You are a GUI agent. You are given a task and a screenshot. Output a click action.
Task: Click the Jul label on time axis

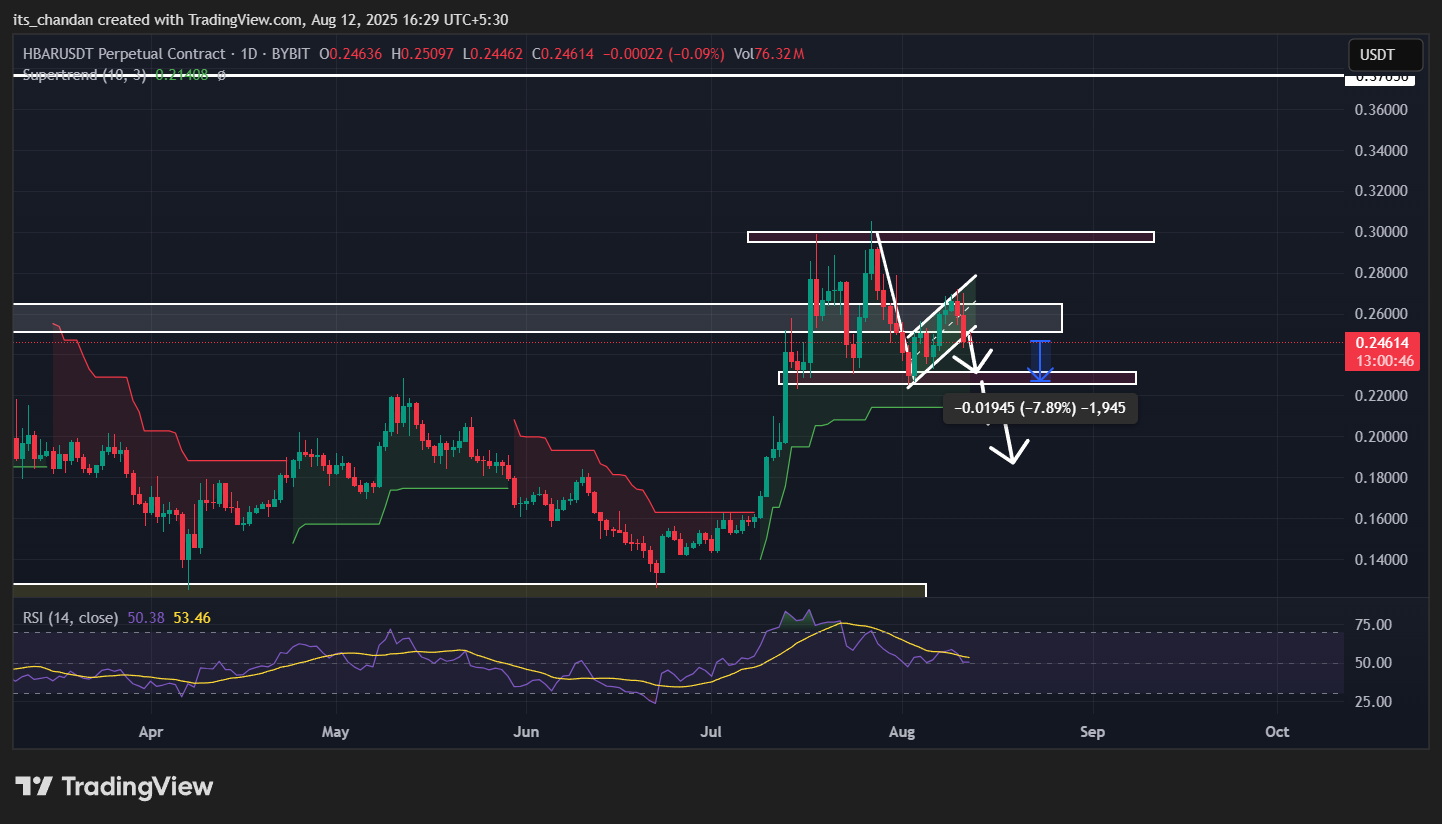[x=711, y=732]
